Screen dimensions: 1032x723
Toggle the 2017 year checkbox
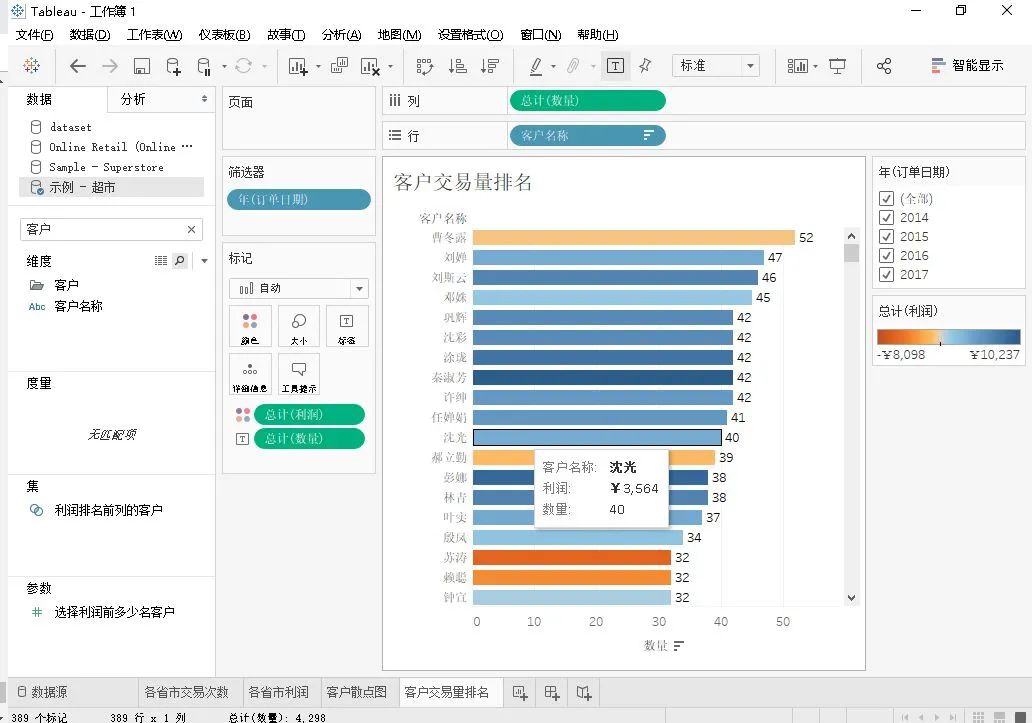887,274
